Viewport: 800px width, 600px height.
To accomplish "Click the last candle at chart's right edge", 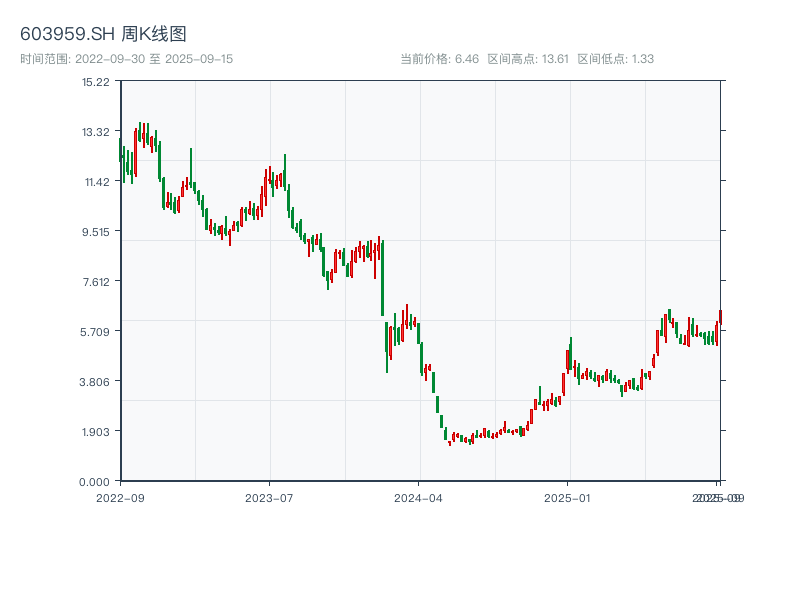I will point(719,318).
